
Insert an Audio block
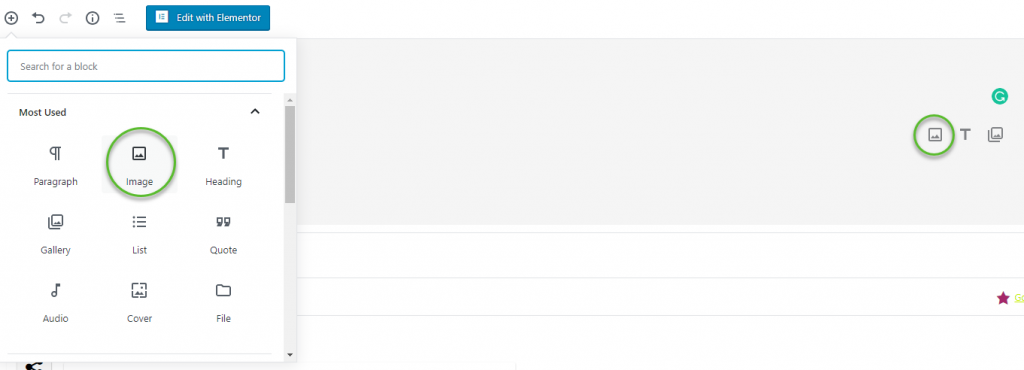coord(56,303)
